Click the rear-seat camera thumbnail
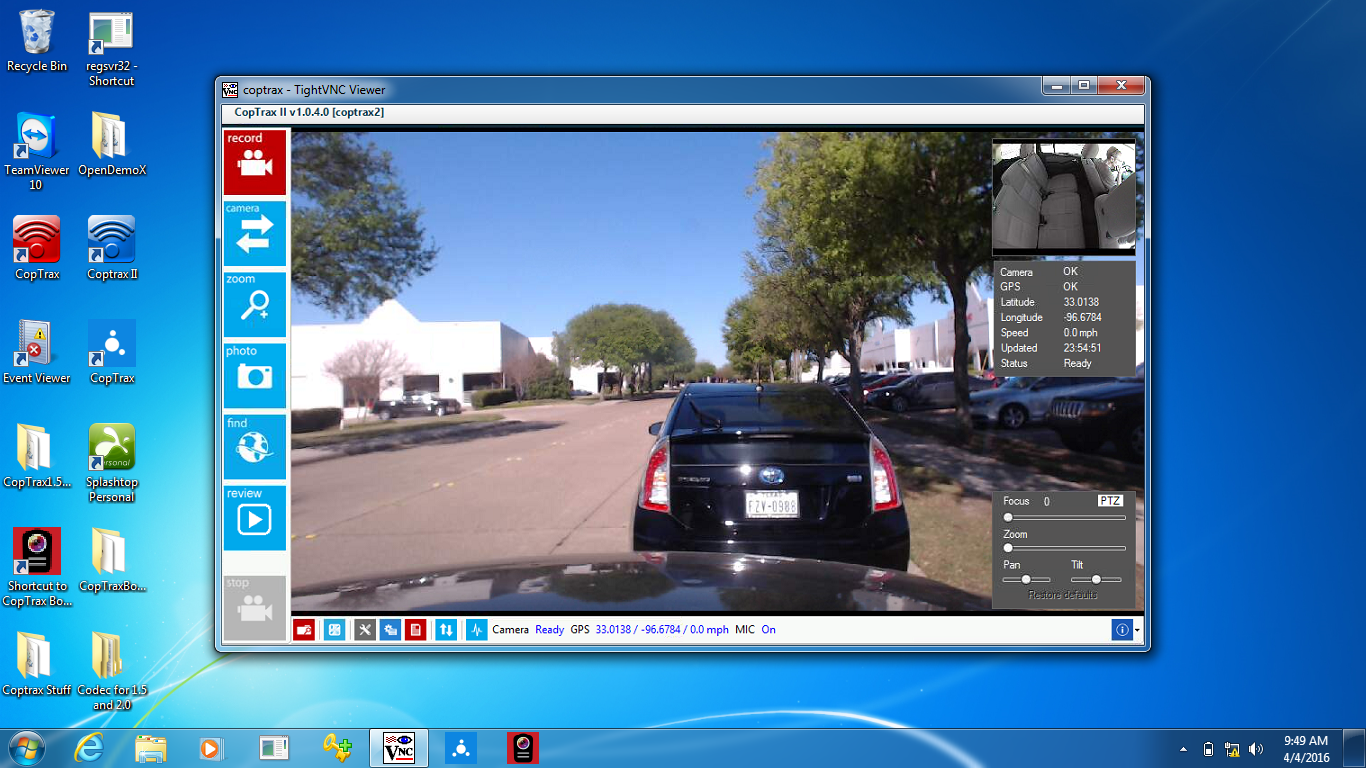The height and width of the screenshot is (768, 1366). tap(1064, 196)
